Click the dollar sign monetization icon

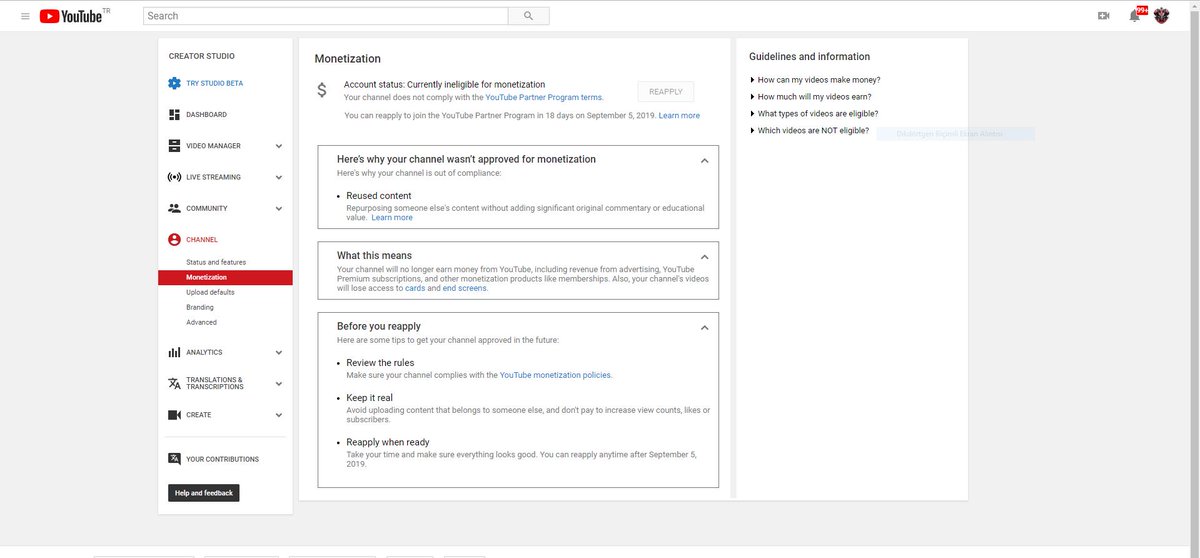click(x=321, y=90)
